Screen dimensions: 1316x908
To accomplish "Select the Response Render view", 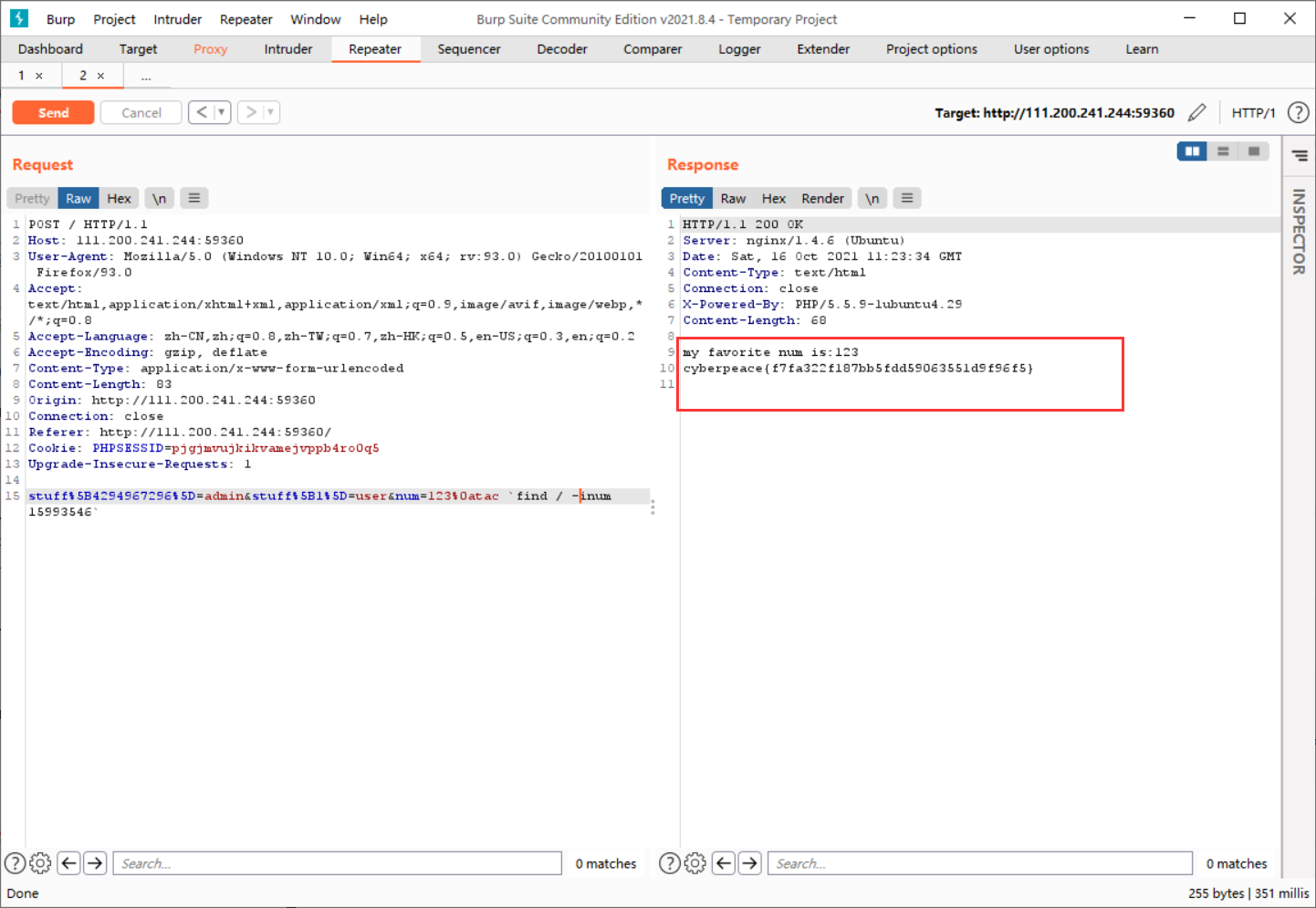I will point(822,198).
